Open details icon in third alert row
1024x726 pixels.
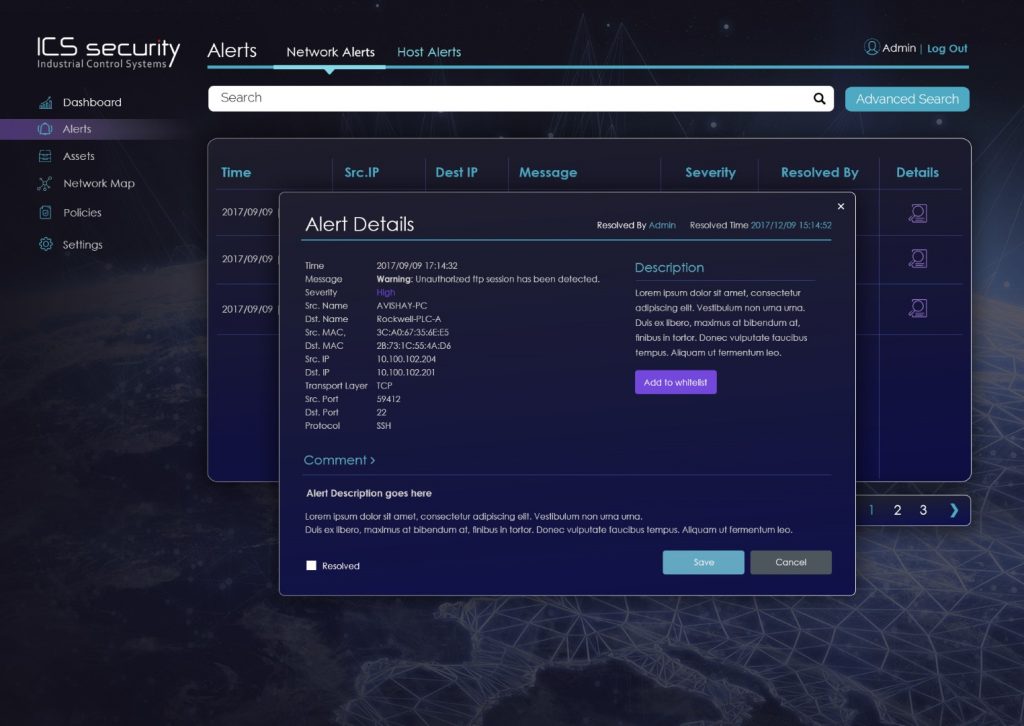(x=917, y=308)
